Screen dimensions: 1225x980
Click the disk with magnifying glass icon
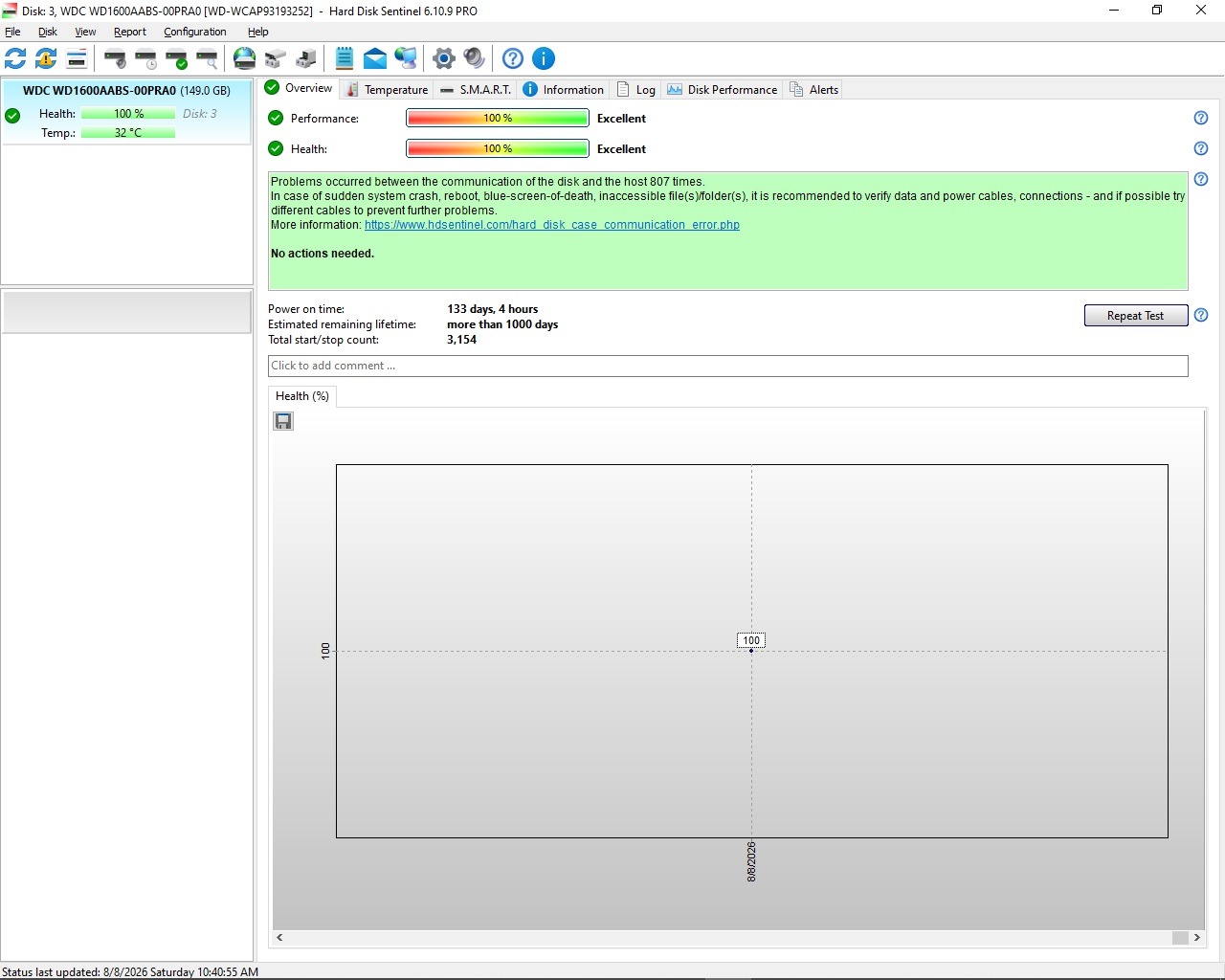click(x=207, y=58)
